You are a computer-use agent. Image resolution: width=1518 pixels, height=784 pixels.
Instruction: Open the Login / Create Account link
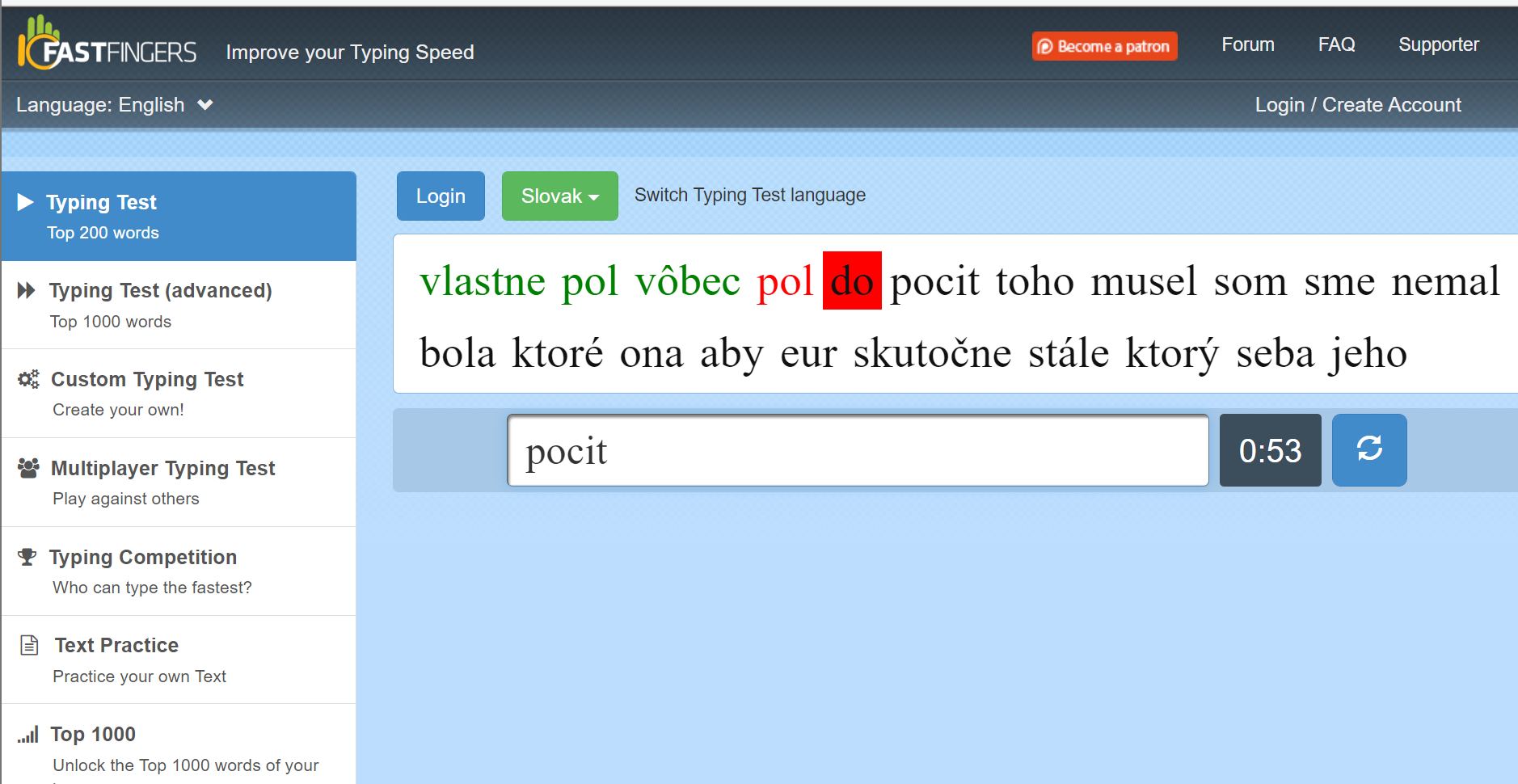(x=1357, y=105)
